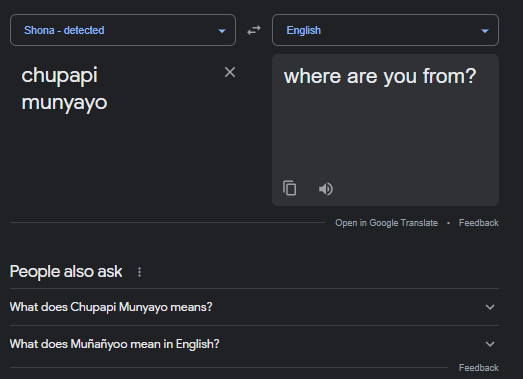Click chevron beside Chupapi Munyayo question
The width and height of the screenshot is (523, 379).
(x=490, y=307)
